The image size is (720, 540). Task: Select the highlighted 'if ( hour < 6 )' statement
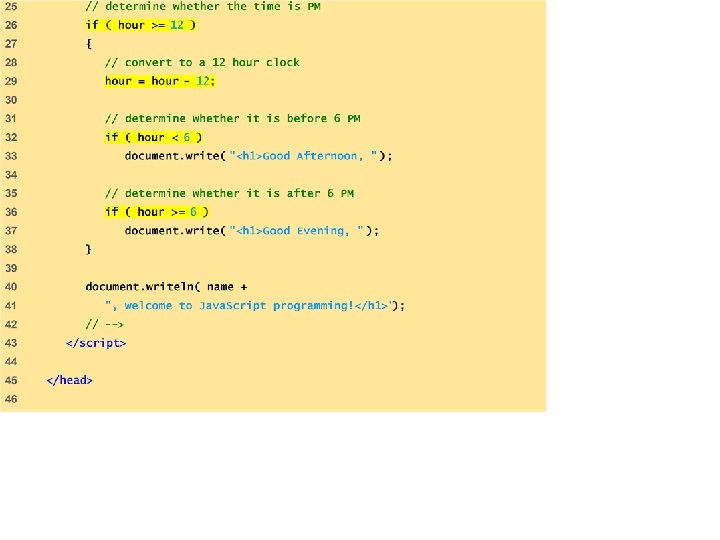click(x=153, y=137)
